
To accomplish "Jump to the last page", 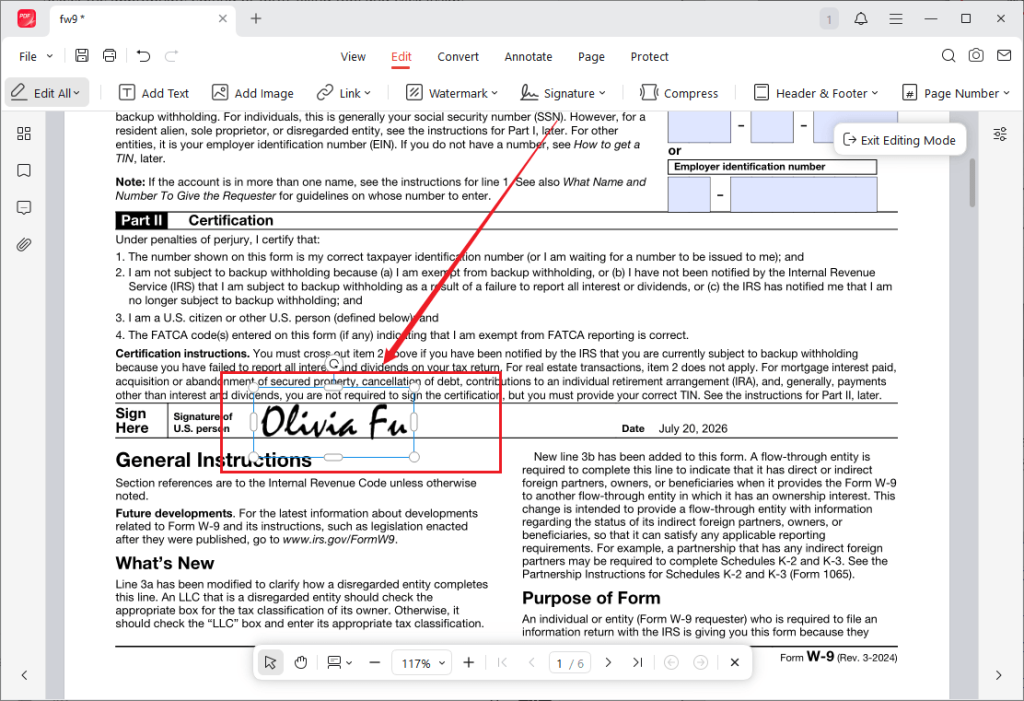I will click(637, 662).
